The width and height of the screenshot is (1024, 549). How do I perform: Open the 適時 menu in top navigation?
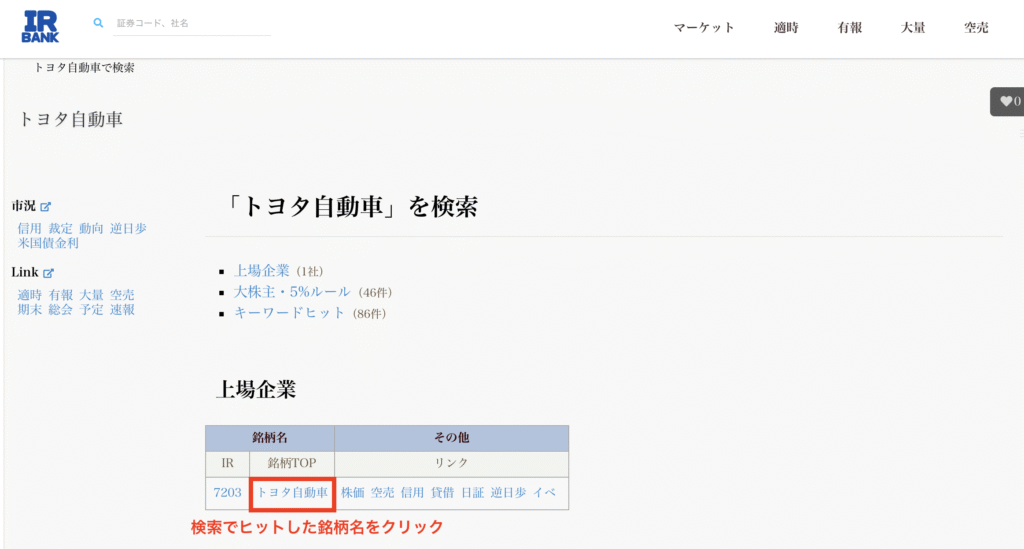[x=786, y=28]
